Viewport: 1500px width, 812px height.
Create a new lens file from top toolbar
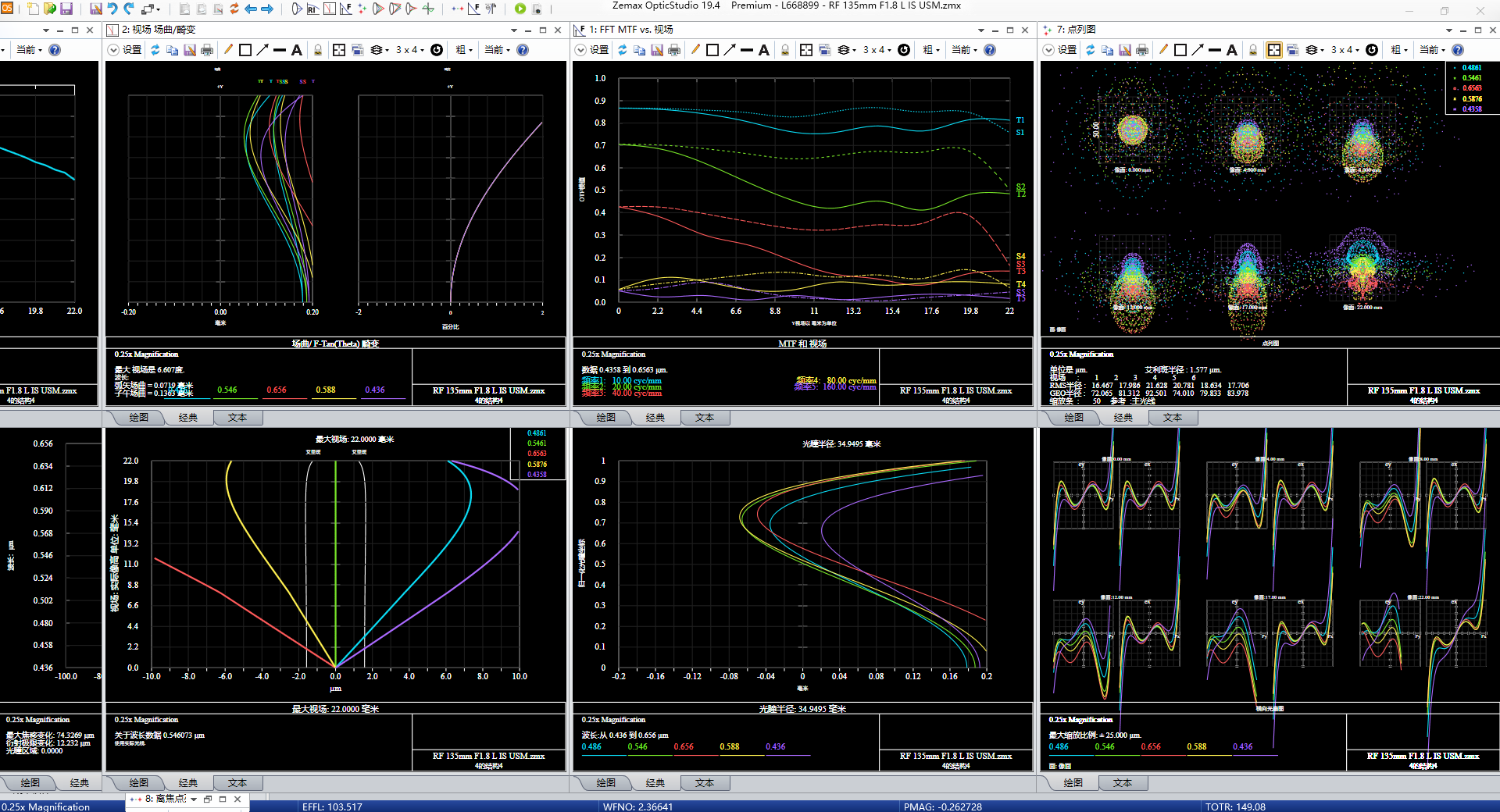tap(33, 9)
